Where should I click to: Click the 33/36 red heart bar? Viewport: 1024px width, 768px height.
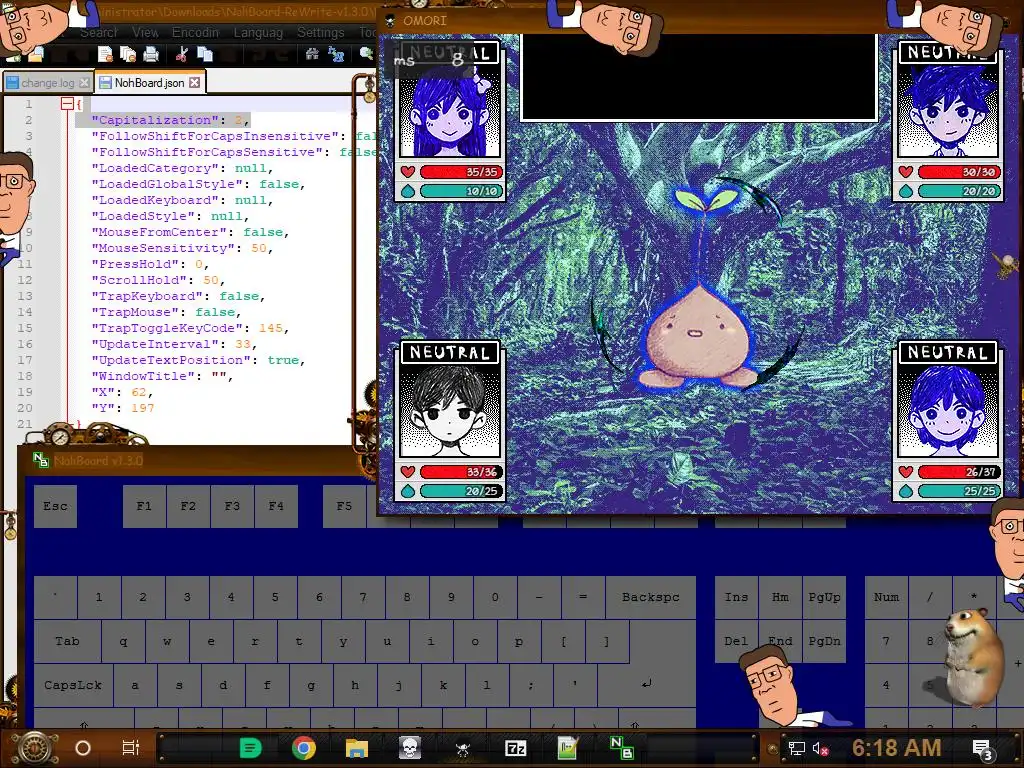pyautogui.click(x=460, y=472)
